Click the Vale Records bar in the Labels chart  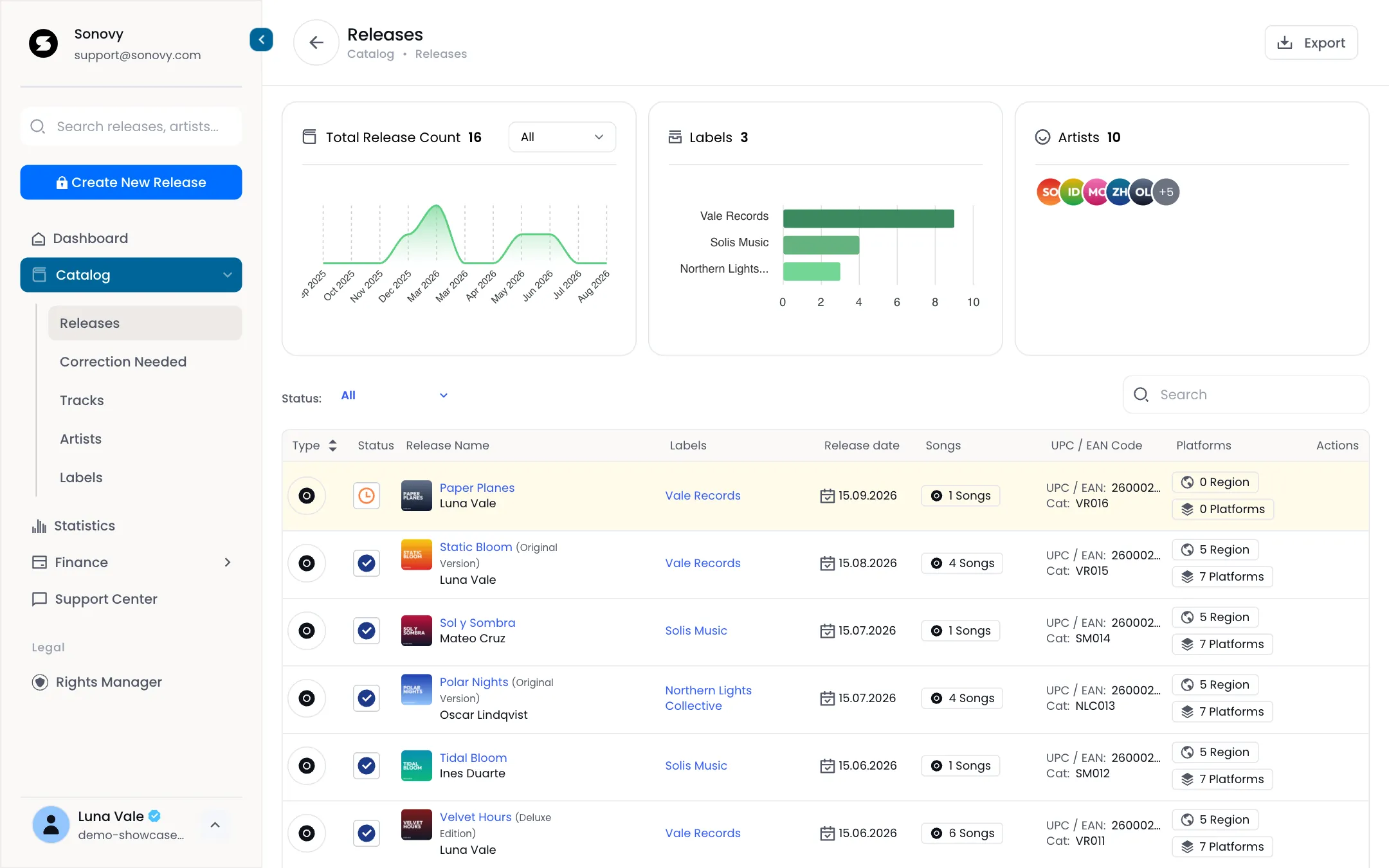869,219
